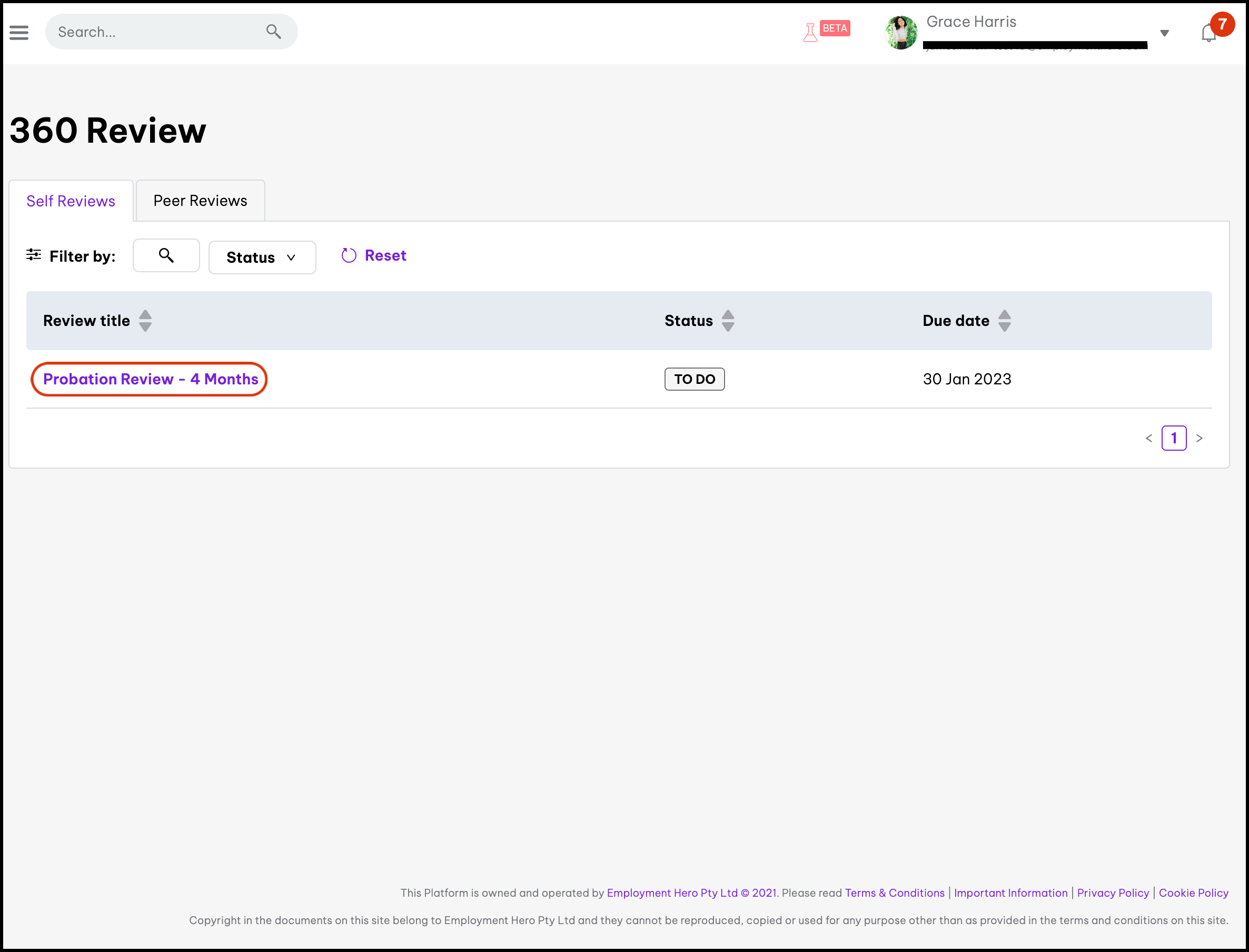Viewport: 1249px width, 952px height.
Task: Click Grace Harris's profile avatar
Action: [x=900, y=32]
